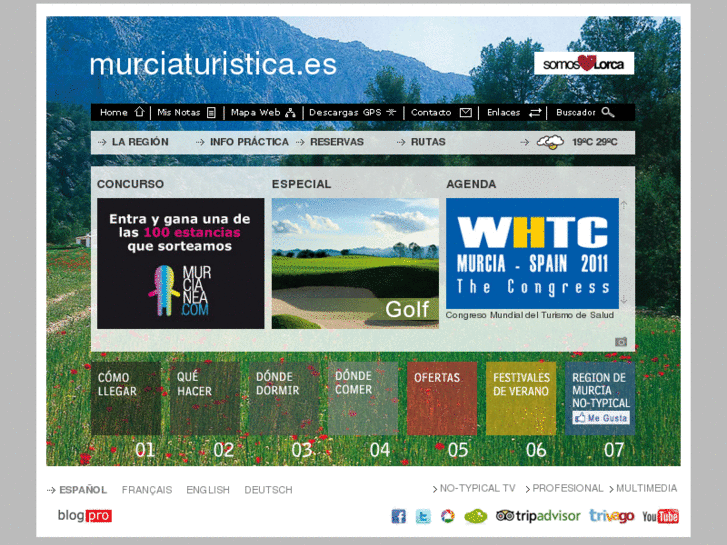Click Congreso Mundial del Turismo de Salud
Viewport: 727px width, 545px height.
529,315
